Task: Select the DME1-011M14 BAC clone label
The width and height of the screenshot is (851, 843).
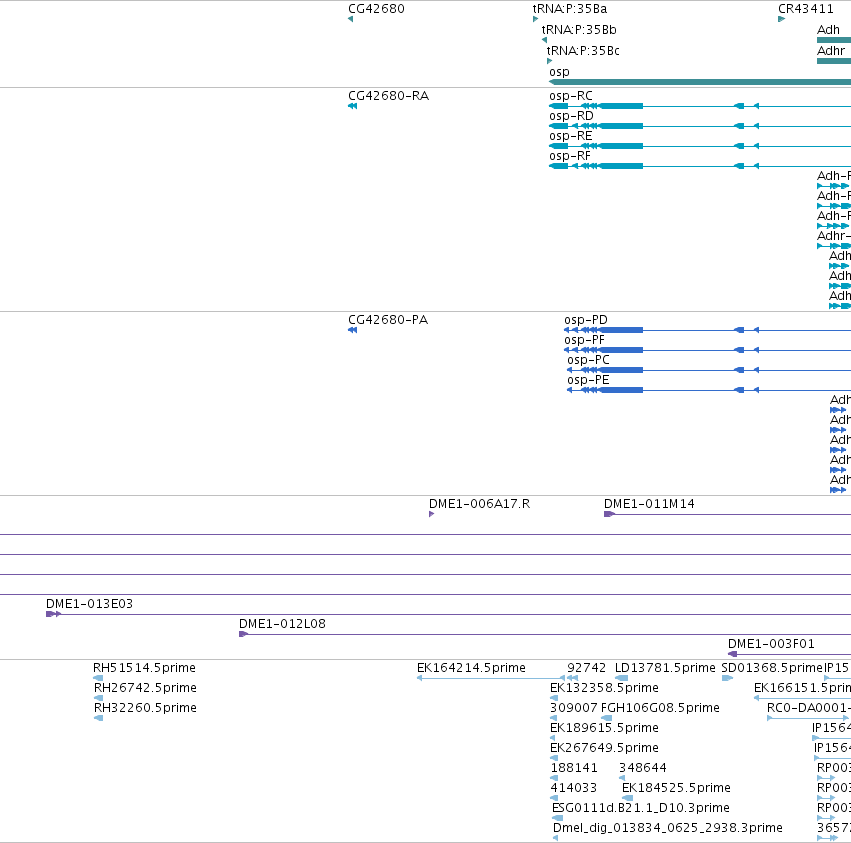Action: coord(649,504)
